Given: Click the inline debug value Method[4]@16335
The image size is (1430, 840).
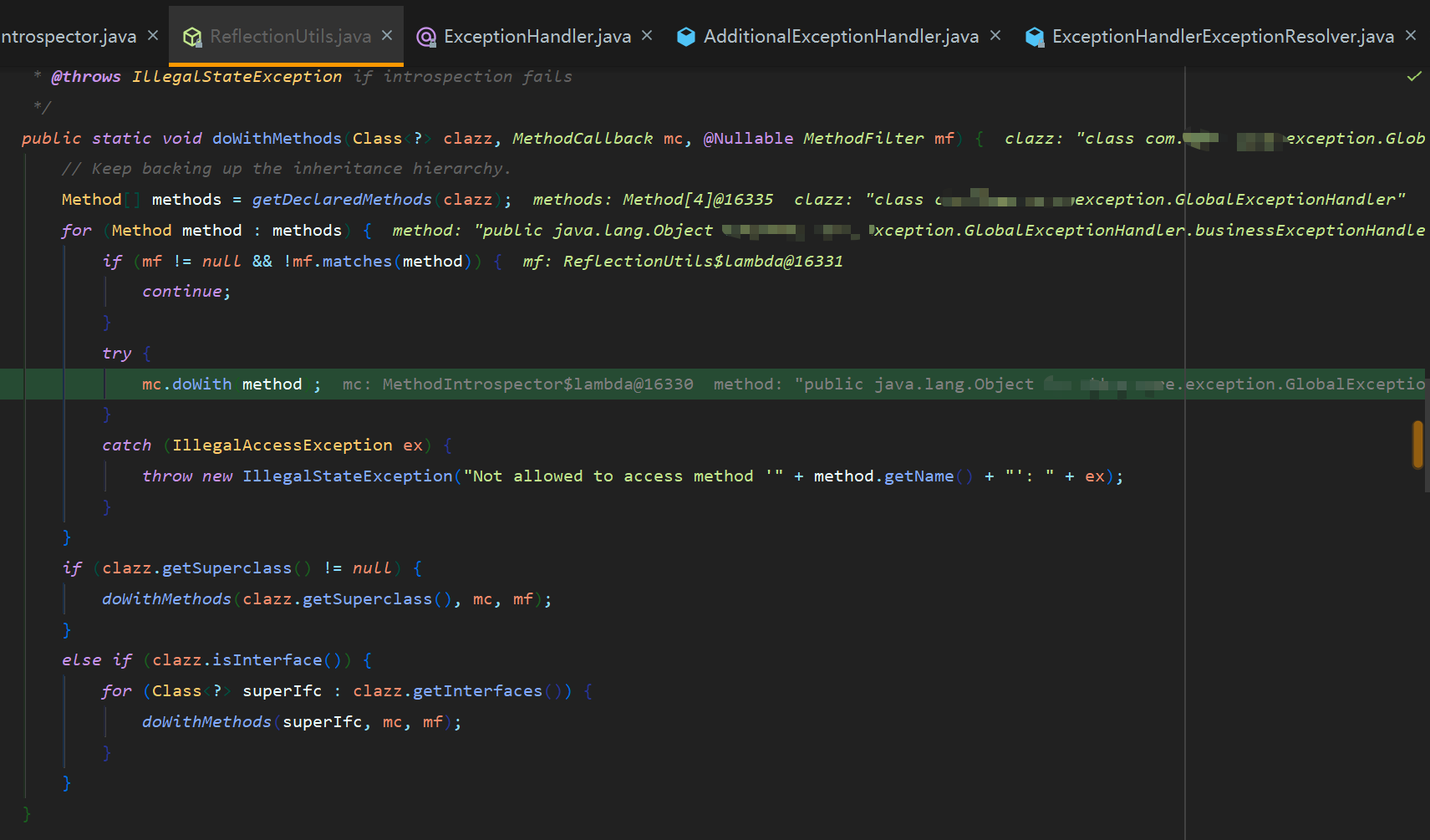Looking at the screenshot, I should [698, 199].
